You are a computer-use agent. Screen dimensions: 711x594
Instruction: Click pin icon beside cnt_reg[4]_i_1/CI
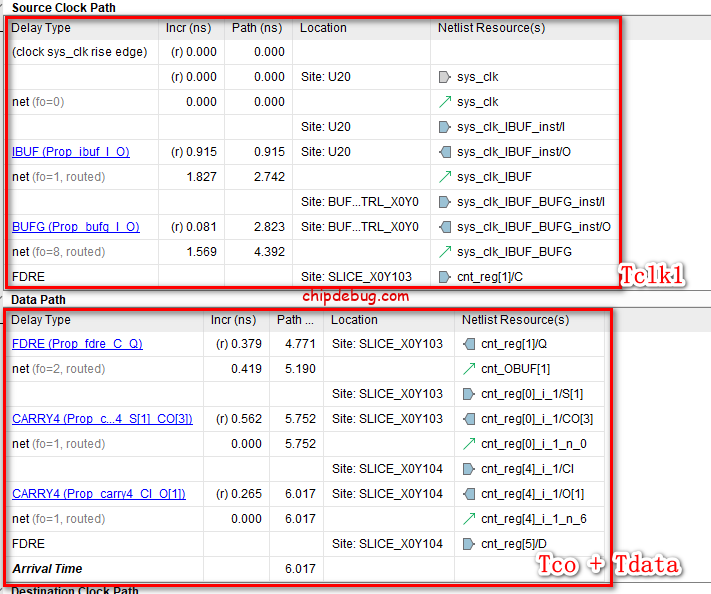pyautogui.click(x=469, y=469)
